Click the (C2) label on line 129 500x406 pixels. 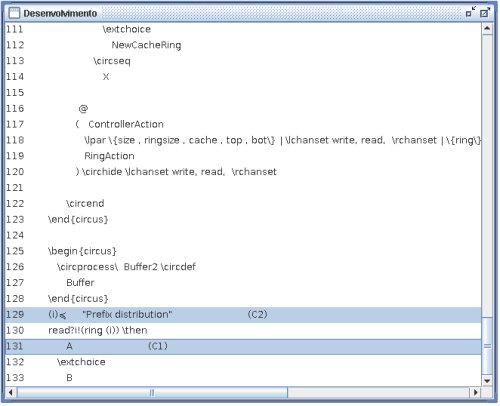point(257,314)
